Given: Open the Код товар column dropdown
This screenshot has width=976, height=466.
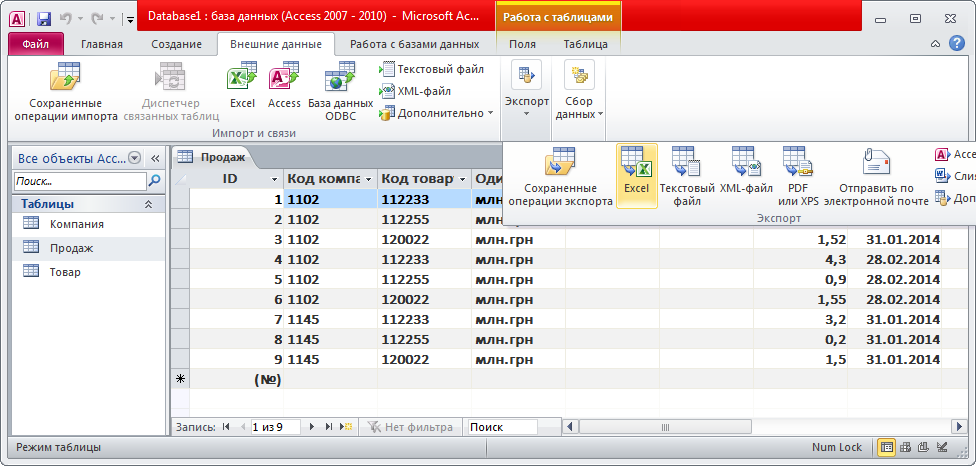Looking at the screenshot, I should coord(462,179).
